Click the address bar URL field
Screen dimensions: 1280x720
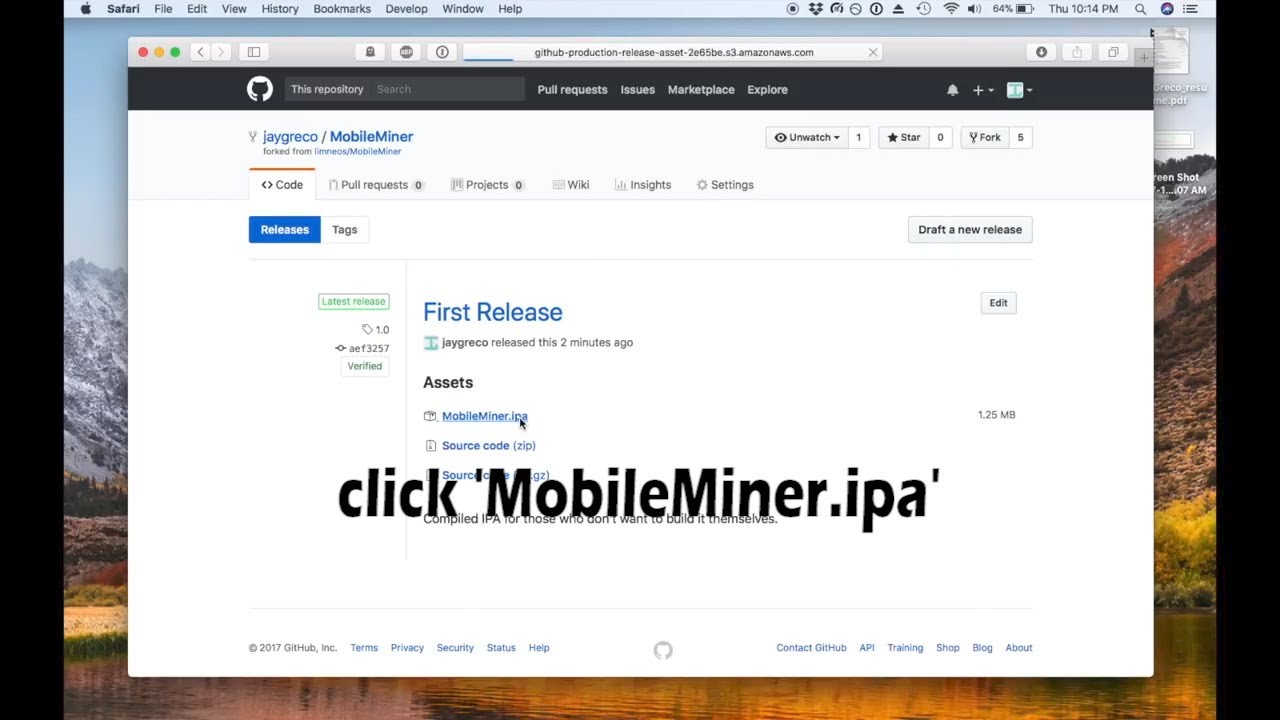[672, 52]
